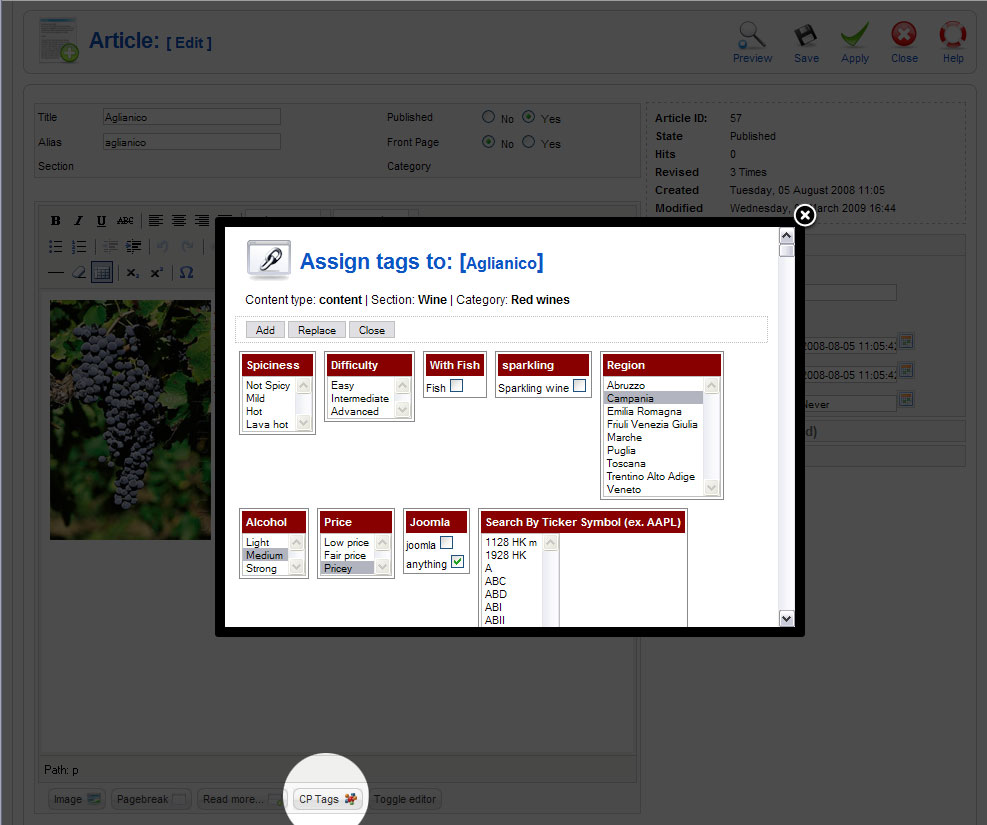The height and width of the screenshot is (825, 987).
Task: Click the Image insert button
Action: tap(78, 799)
